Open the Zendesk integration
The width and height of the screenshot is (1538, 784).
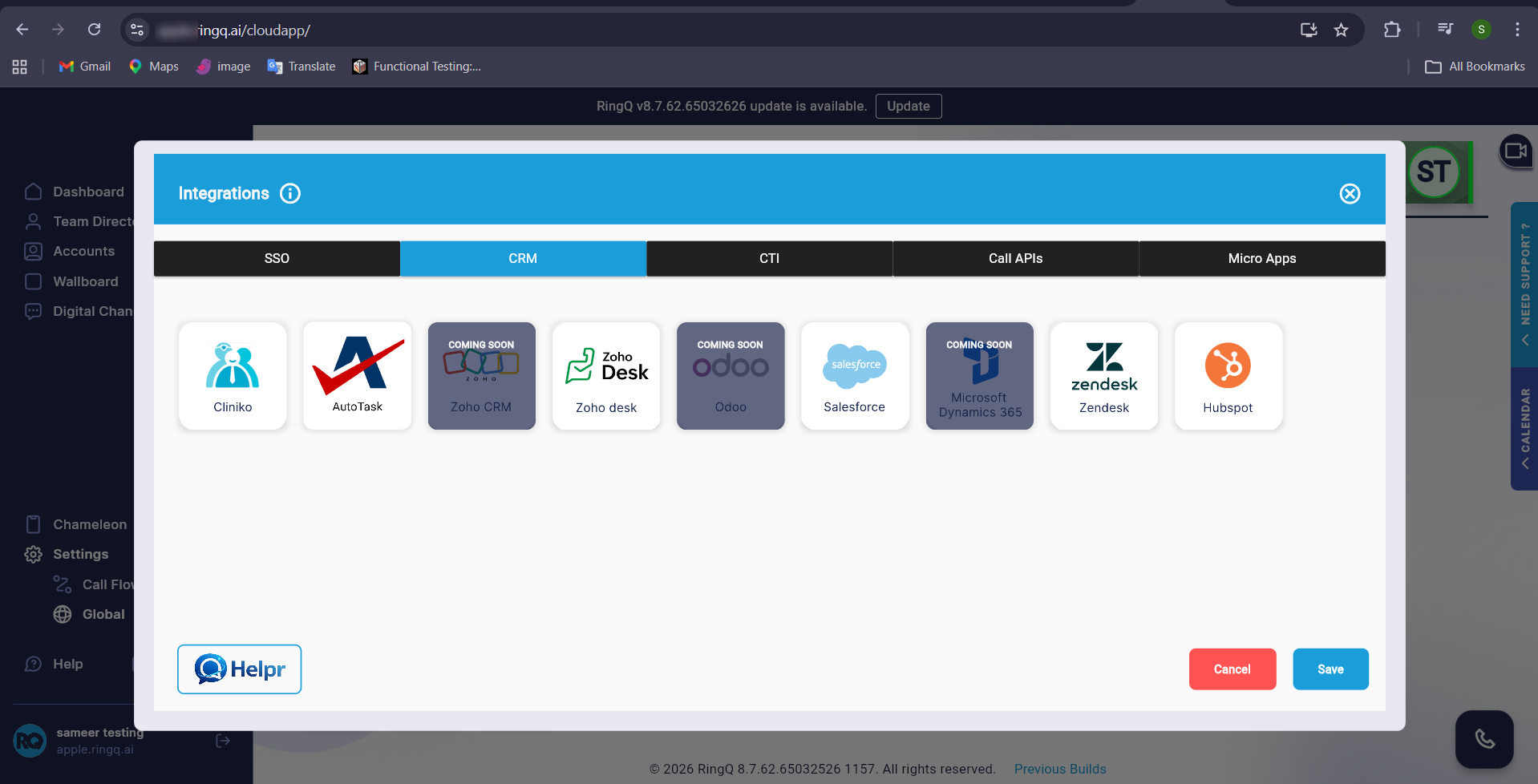click(1104, 376)
